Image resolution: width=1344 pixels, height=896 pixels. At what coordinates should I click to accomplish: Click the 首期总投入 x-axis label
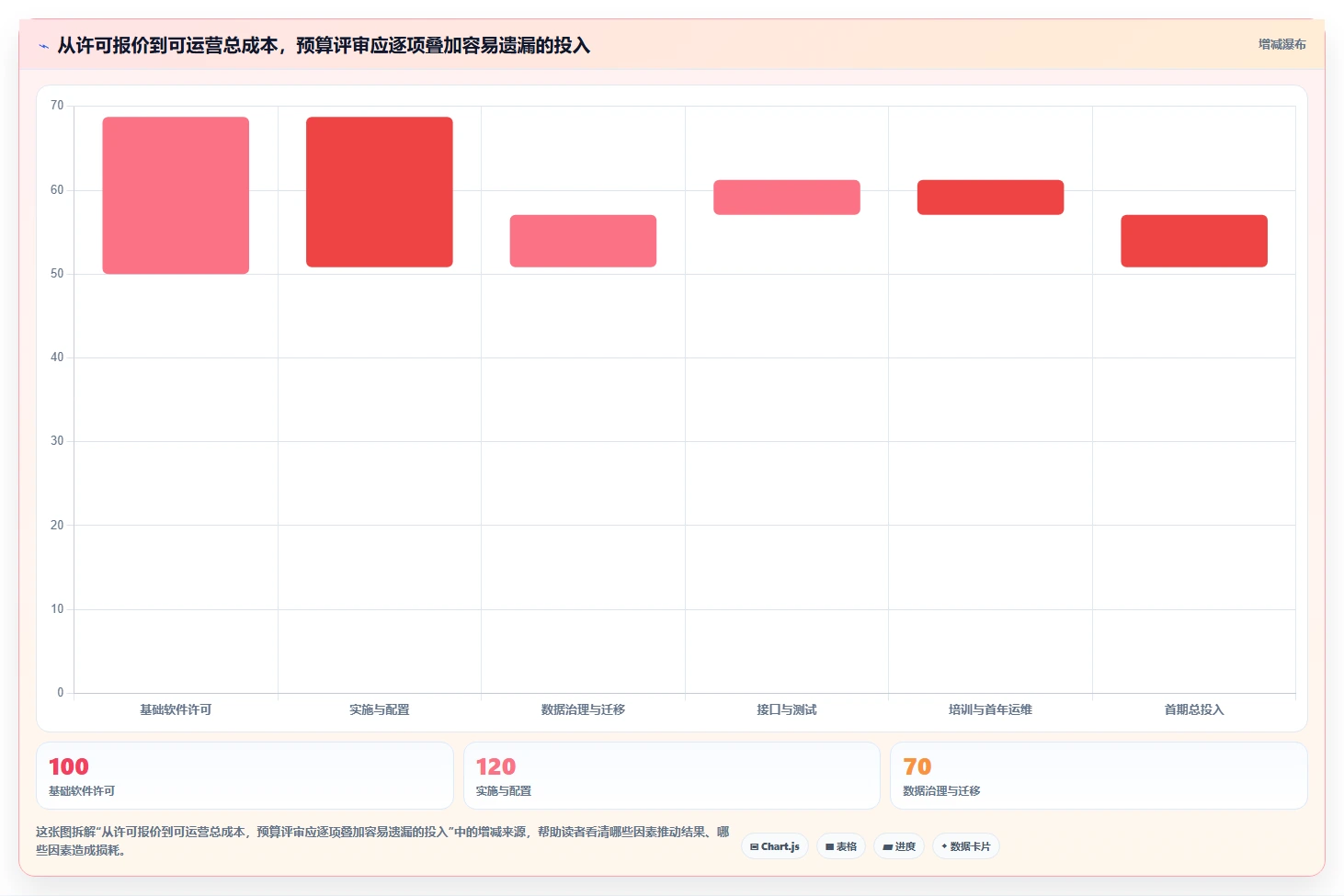pos(1194,709)
